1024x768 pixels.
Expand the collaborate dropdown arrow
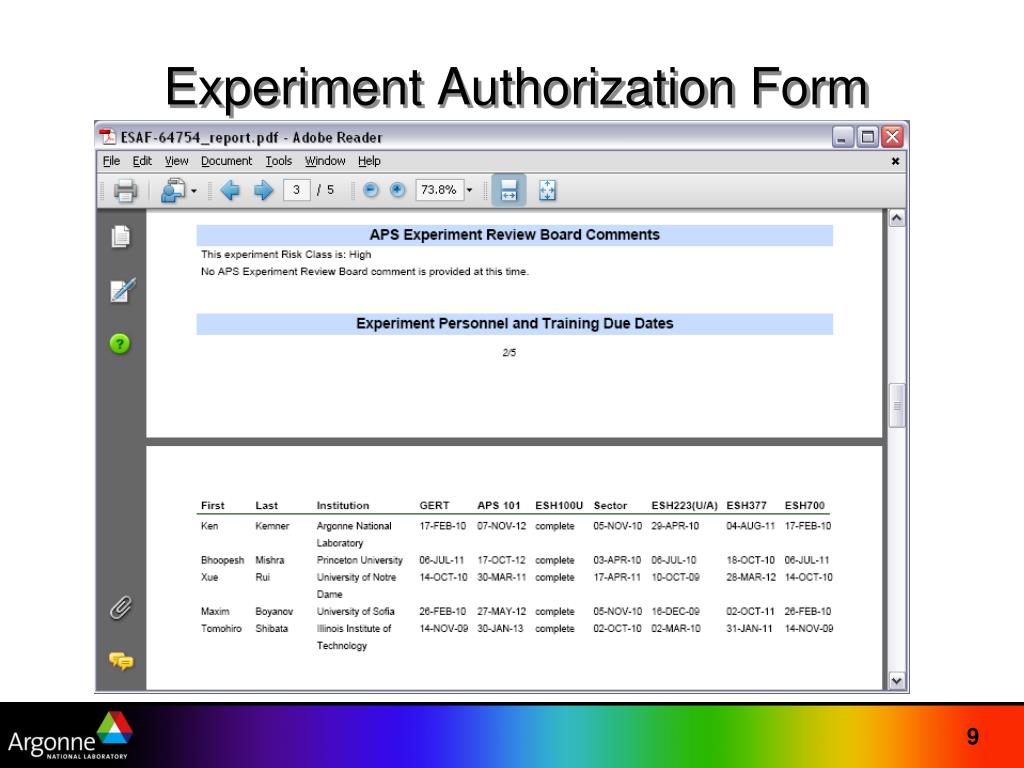click(x=193, y=191)
